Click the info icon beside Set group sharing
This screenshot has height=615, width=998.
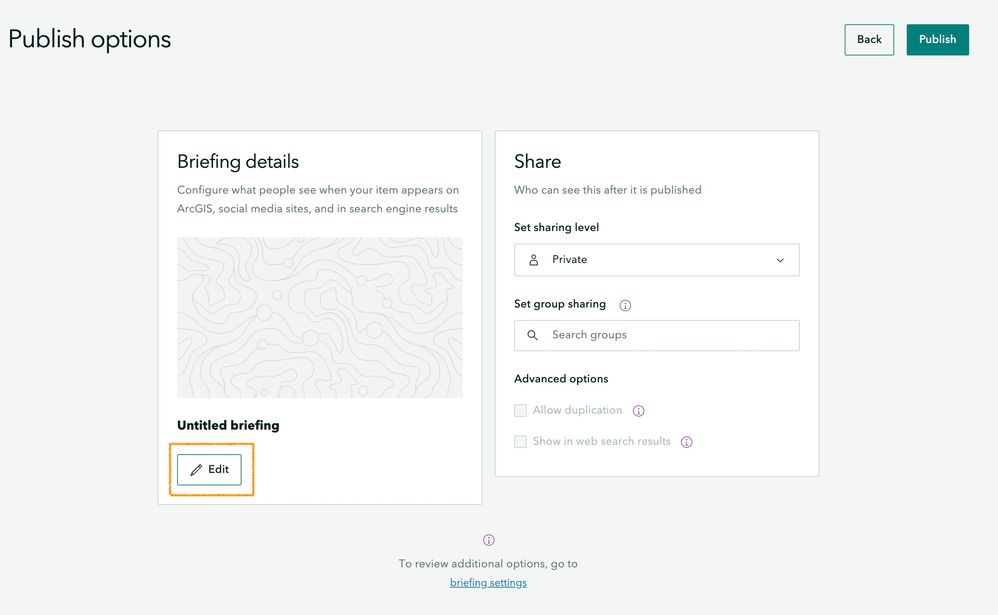click(x=625, y=306)
